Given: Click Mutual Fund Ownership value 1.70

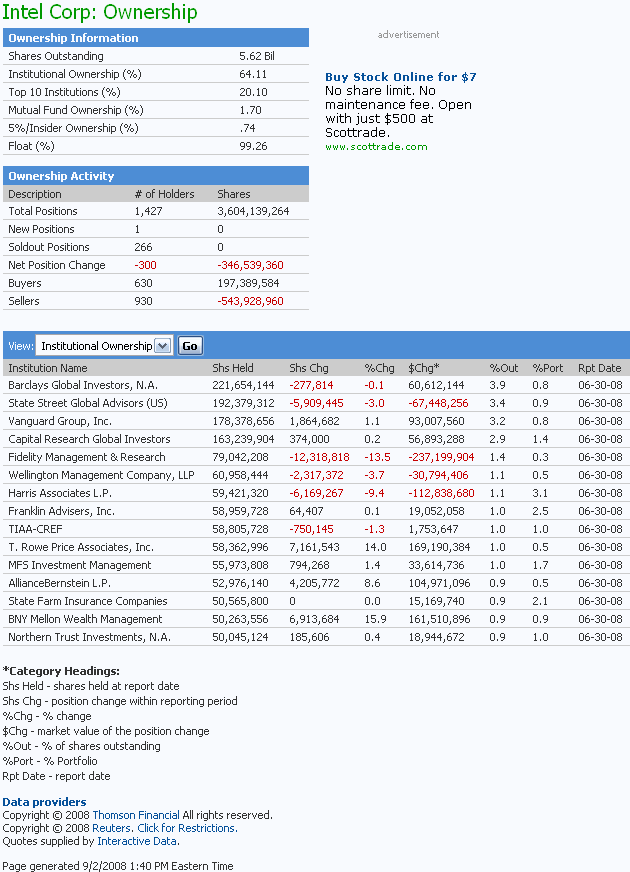Looking at the screenshot, I should [250, 110].
